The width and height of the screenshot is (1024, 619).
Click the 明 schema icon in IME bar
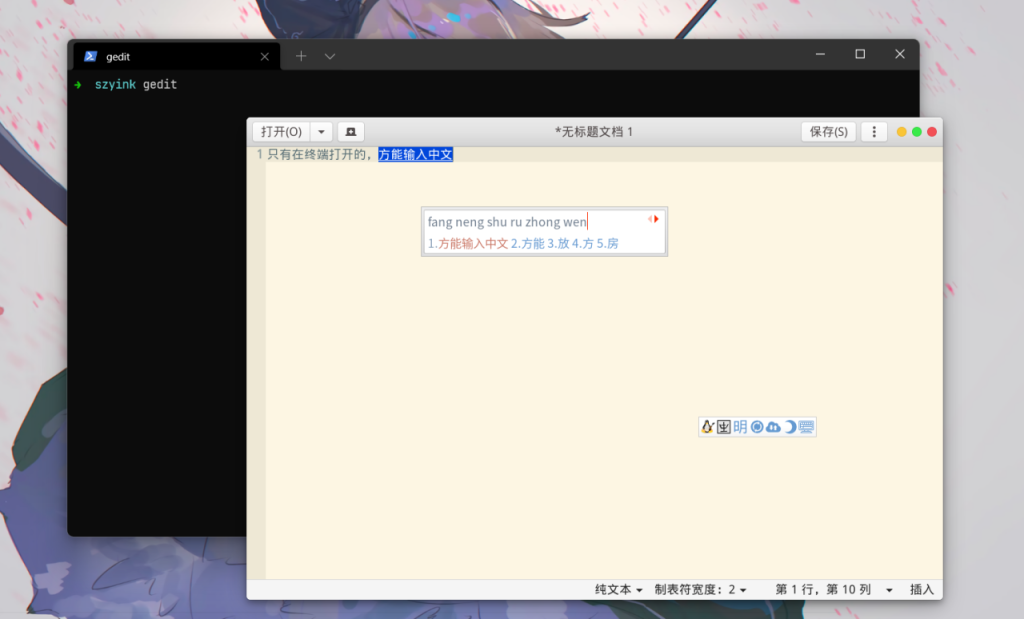[740, 427]
